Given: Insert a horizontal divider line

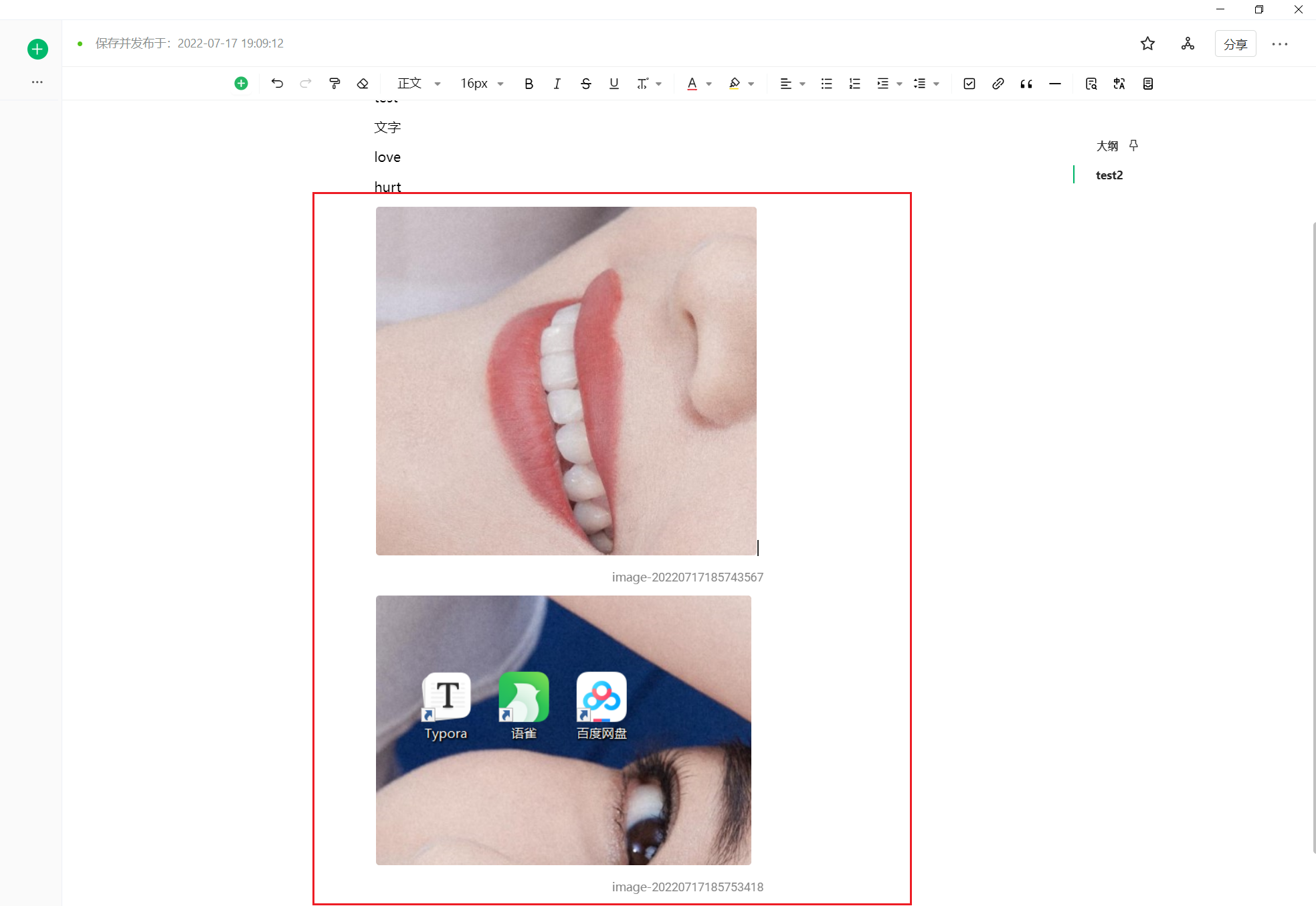Looking at the screenshot, I should click(1055, 84).
